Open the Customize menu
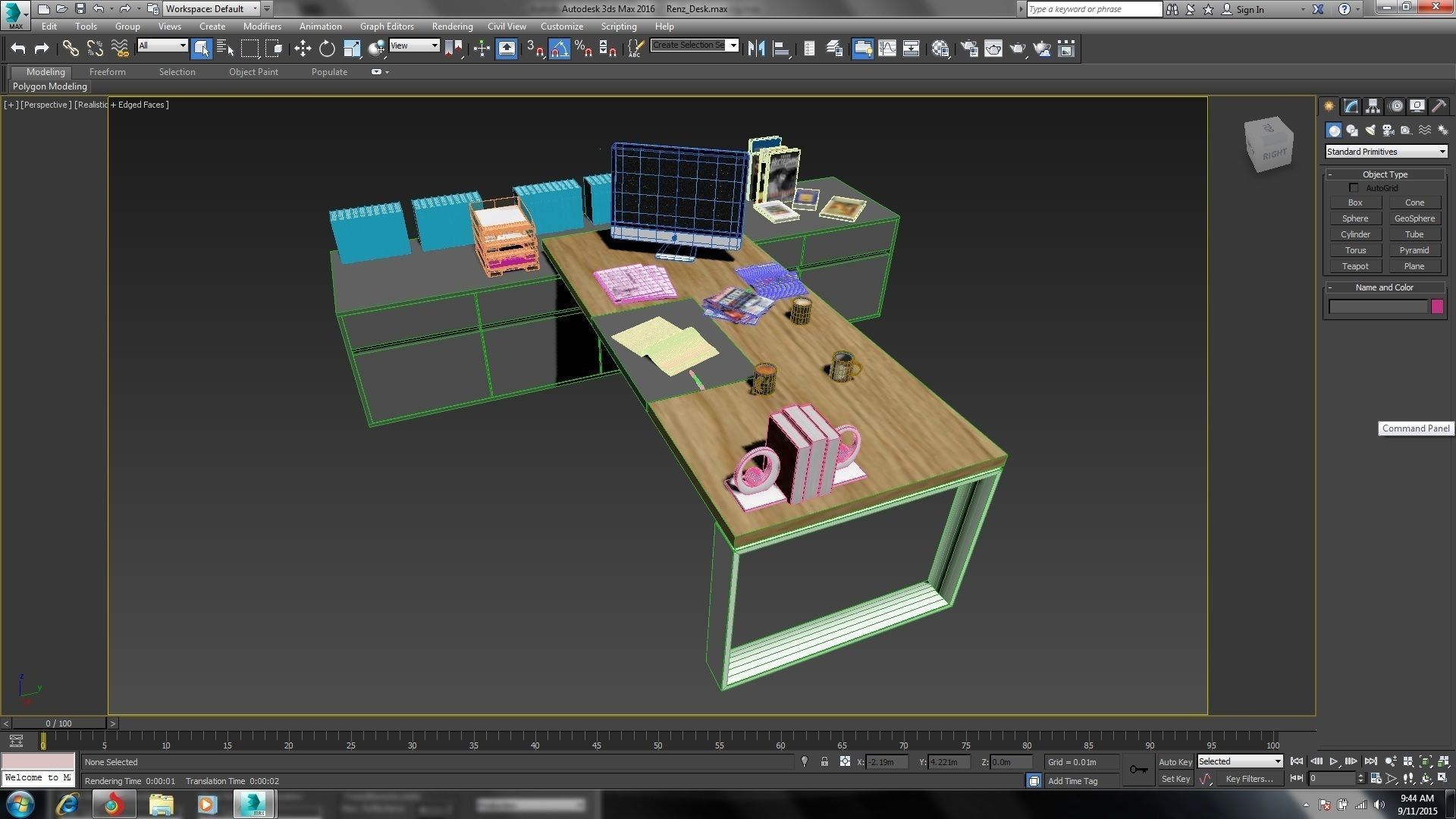The width and height of the screenshot is (1456, 819). coord(562,26)
